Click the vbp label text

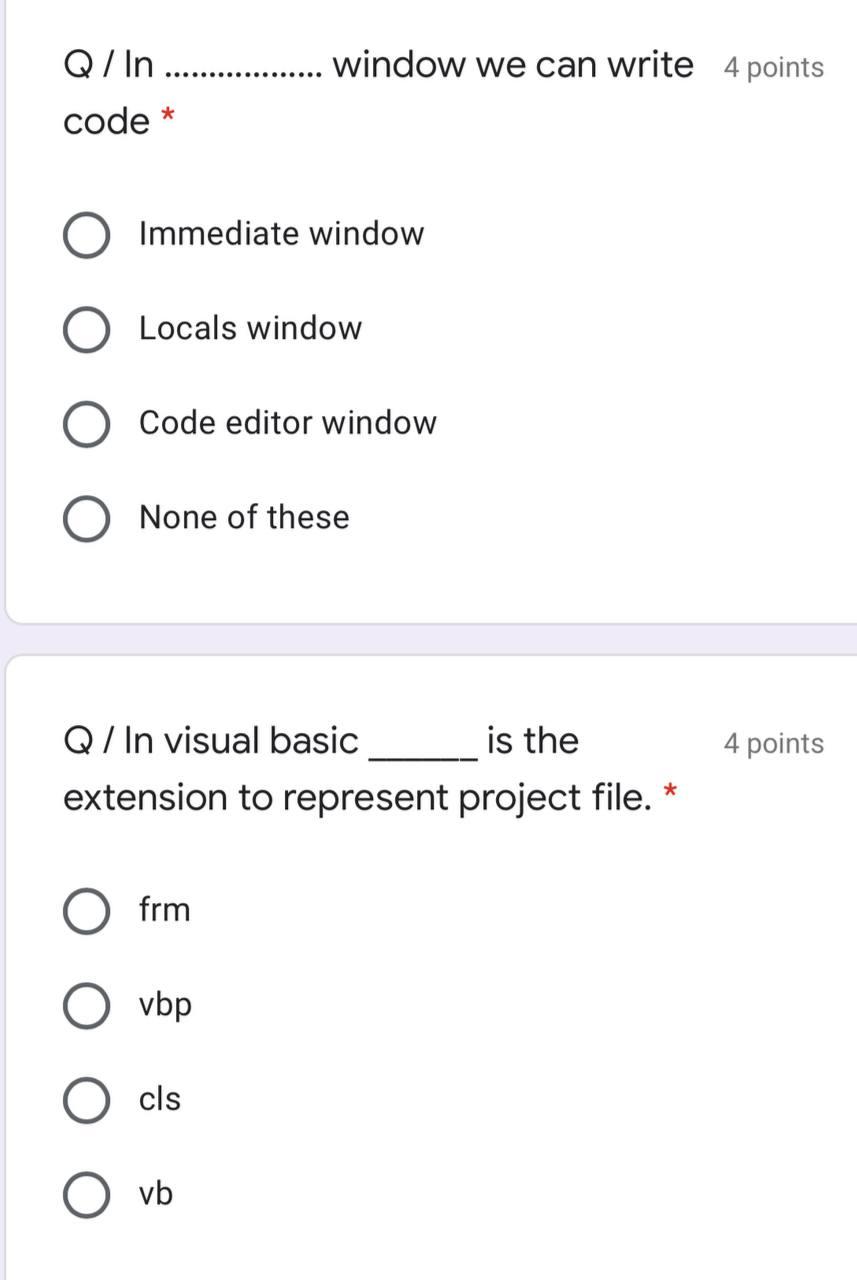tap(166, 1005)
